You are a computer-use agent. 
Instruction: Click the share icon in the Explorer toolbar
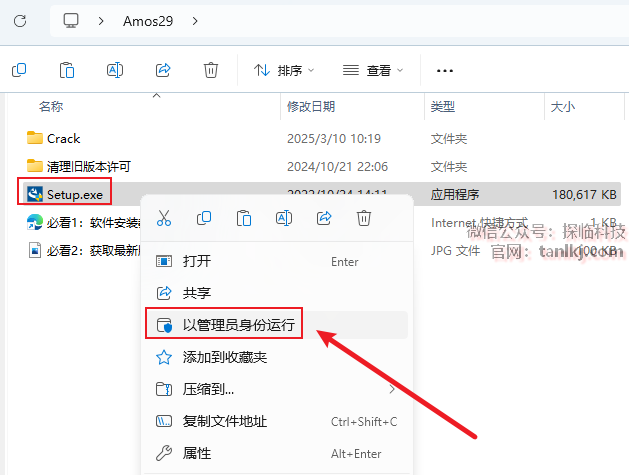(163, 70)
